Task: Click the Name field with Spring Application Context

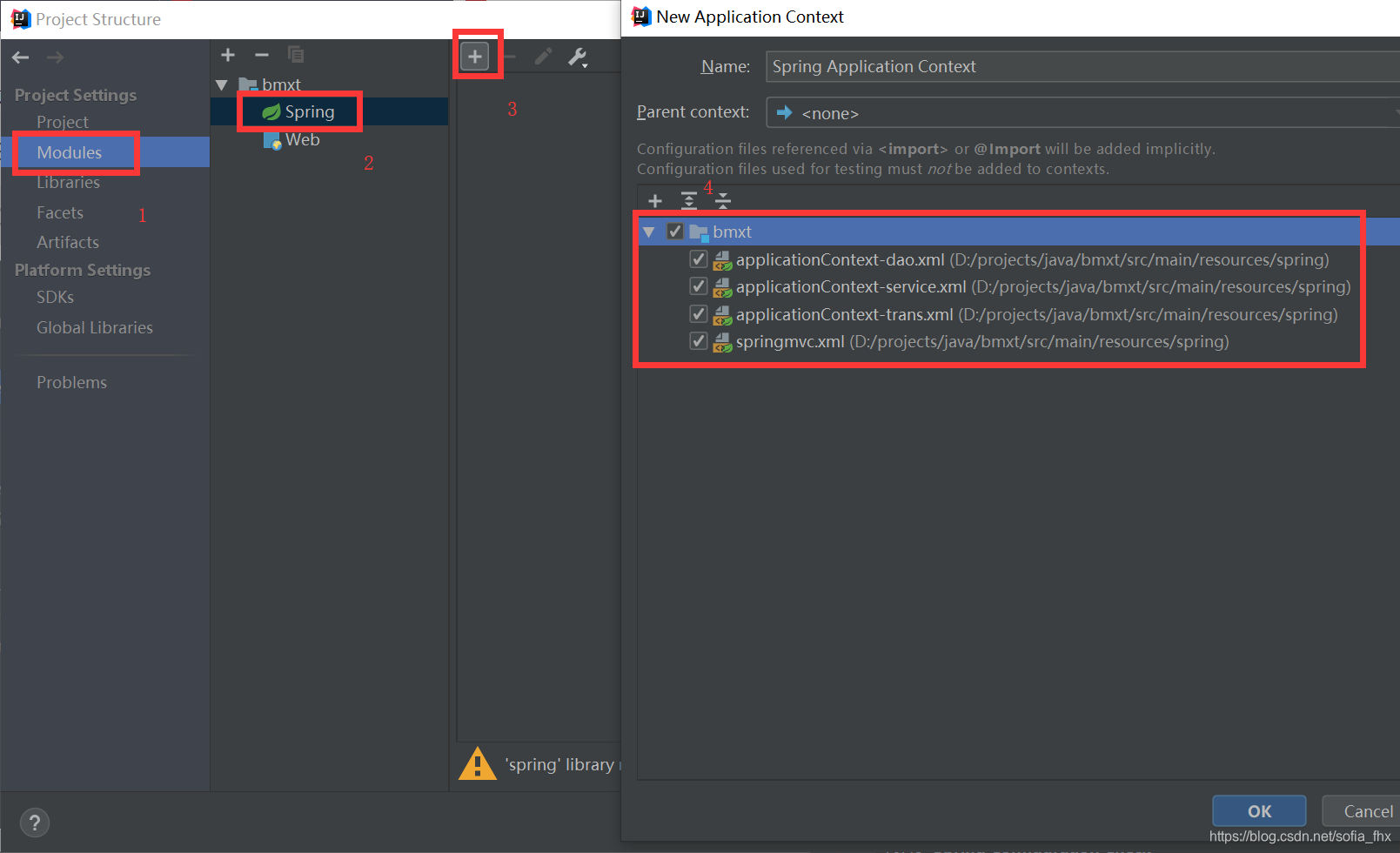Action: [1082, 67]
